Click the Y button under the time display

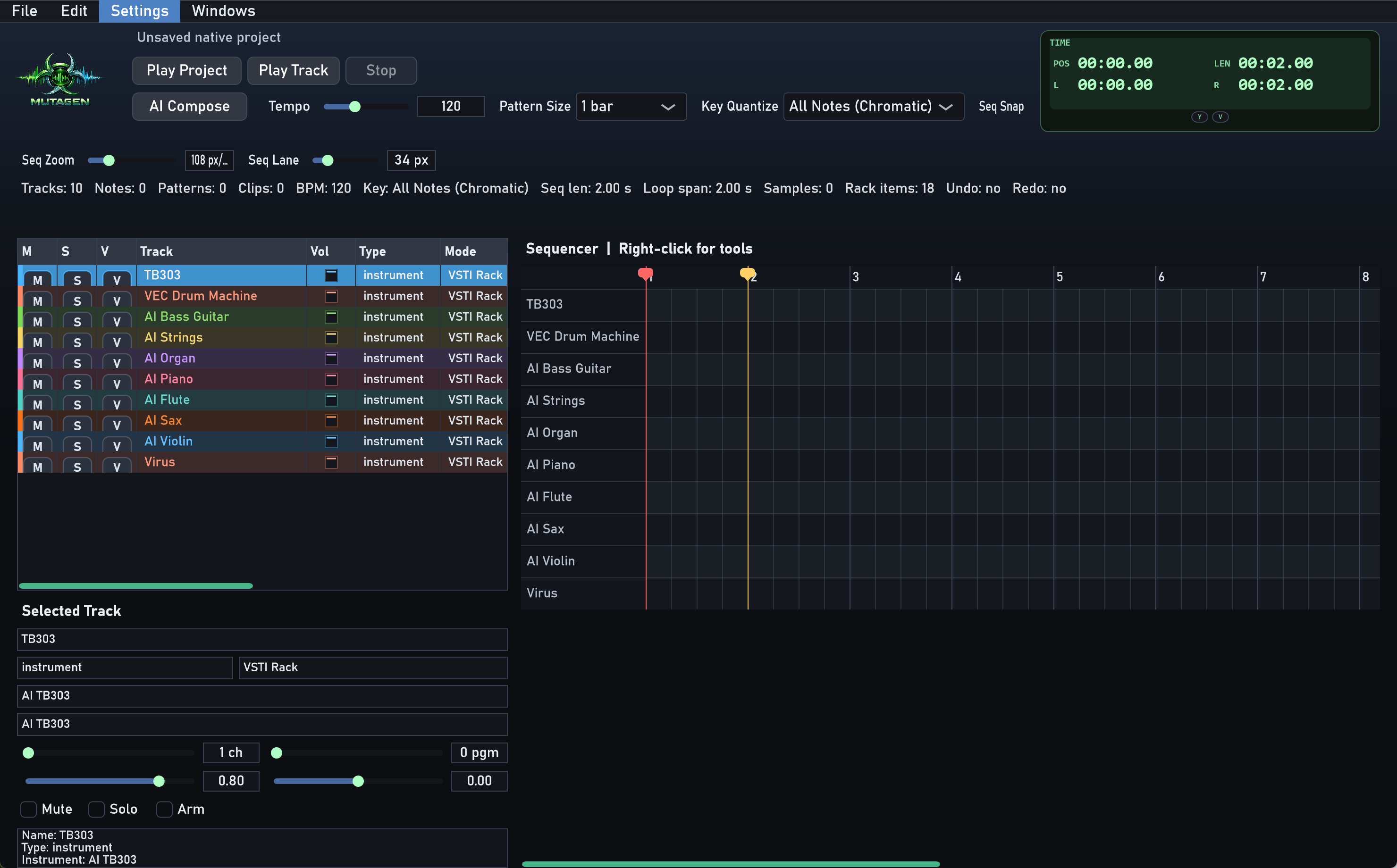[x=1199, y=117]
